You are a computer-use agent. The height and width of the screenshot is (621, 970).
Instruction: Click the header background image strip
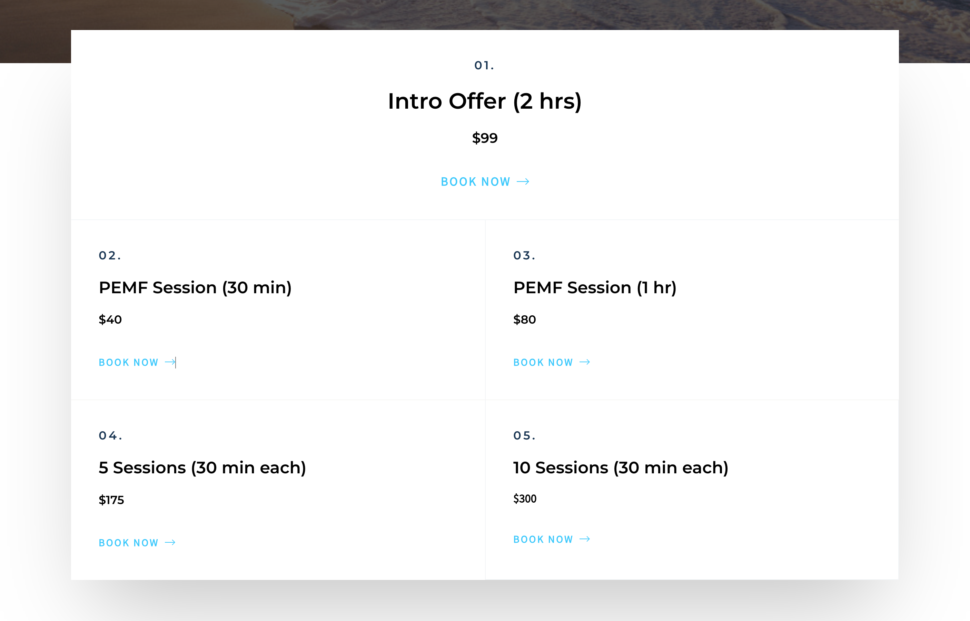484,14
